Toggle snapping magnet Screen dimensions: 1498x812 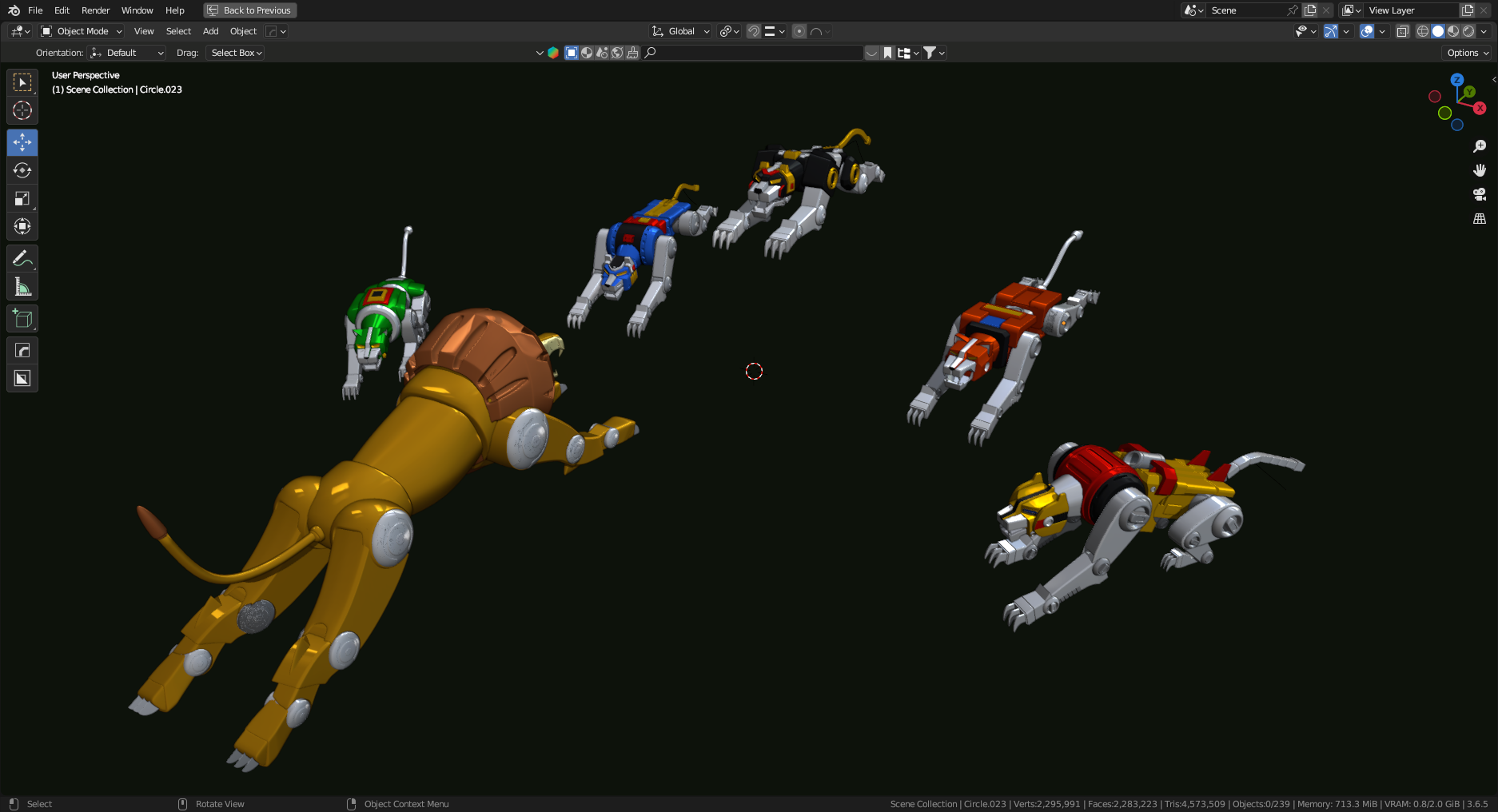tap(754, 31)
